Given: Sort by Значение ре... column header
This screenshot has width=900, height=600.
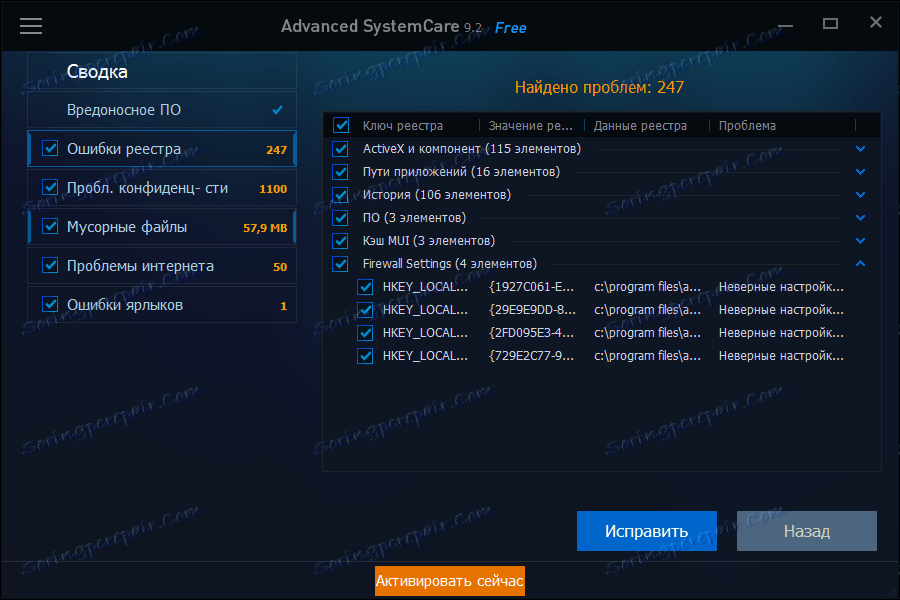Looking at the screenshot, I should click(530, 126).
